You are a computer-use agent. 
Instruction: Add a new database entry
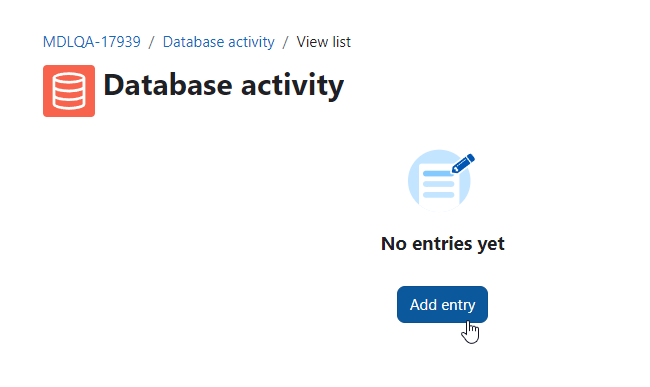[x=442, y=305]
